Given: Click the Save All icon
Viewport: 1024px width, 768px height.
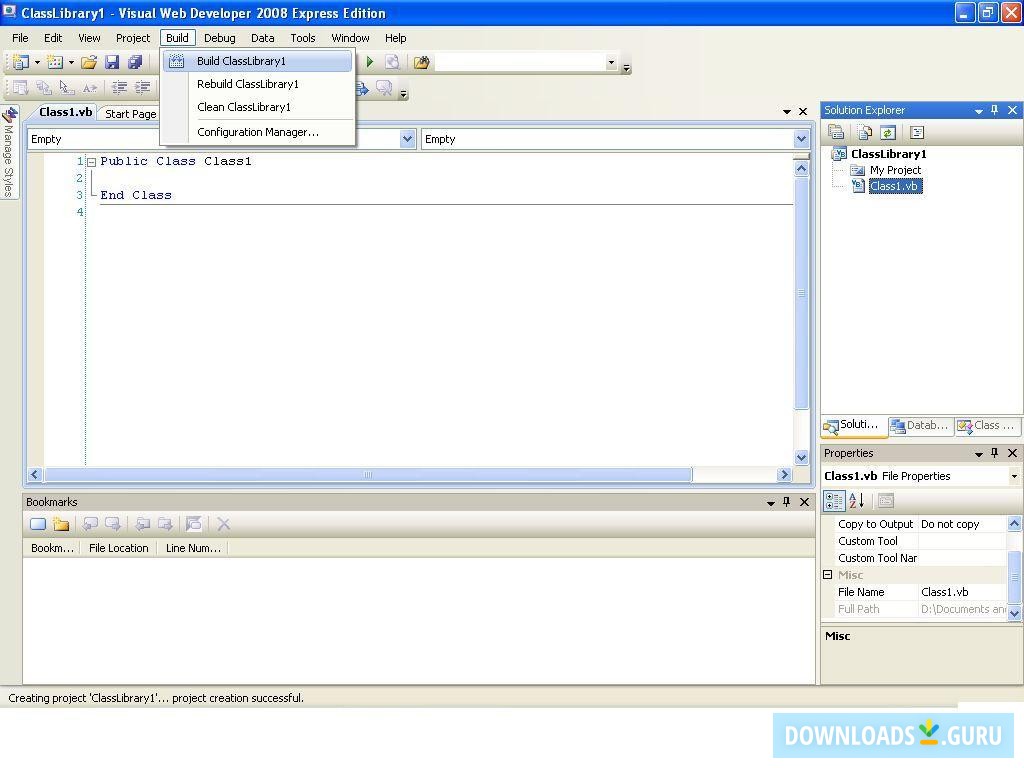Looking at the screenshot, I should (135, 62).
